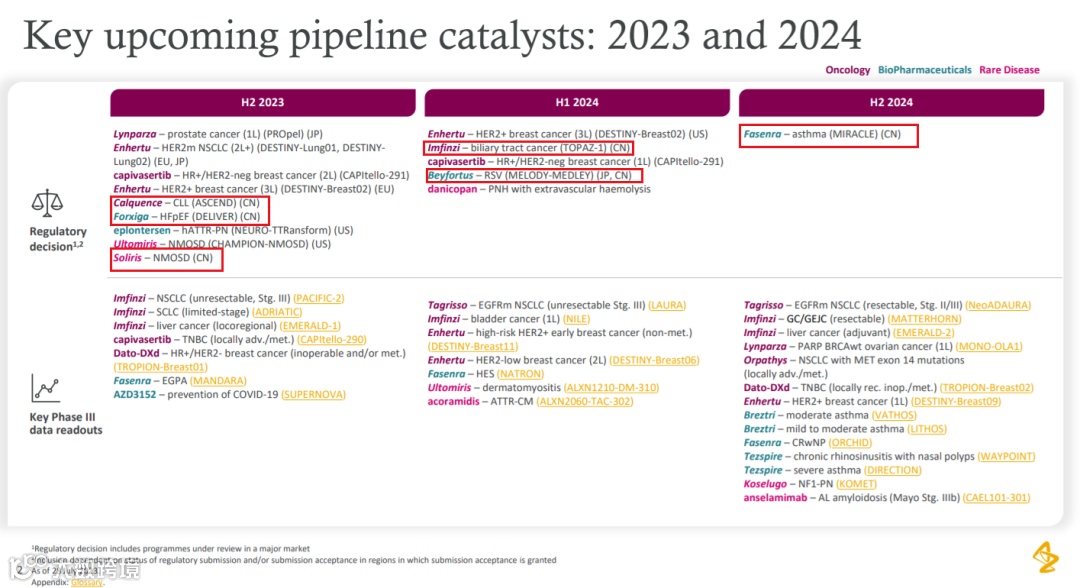Image resolution: width=1080 pixels, height=588 pixels.
Task: Click the AstraZeneca logo in the bottom corner
Action: (x=1046, y=557)
